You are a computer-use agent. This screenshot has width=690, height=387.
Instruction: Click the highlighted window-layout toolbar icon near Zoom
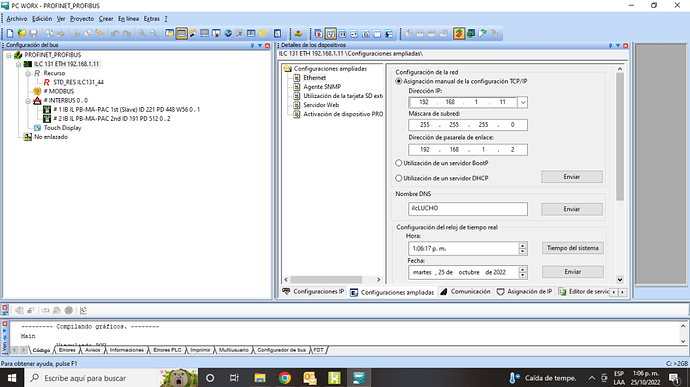(x=181, y=33)
